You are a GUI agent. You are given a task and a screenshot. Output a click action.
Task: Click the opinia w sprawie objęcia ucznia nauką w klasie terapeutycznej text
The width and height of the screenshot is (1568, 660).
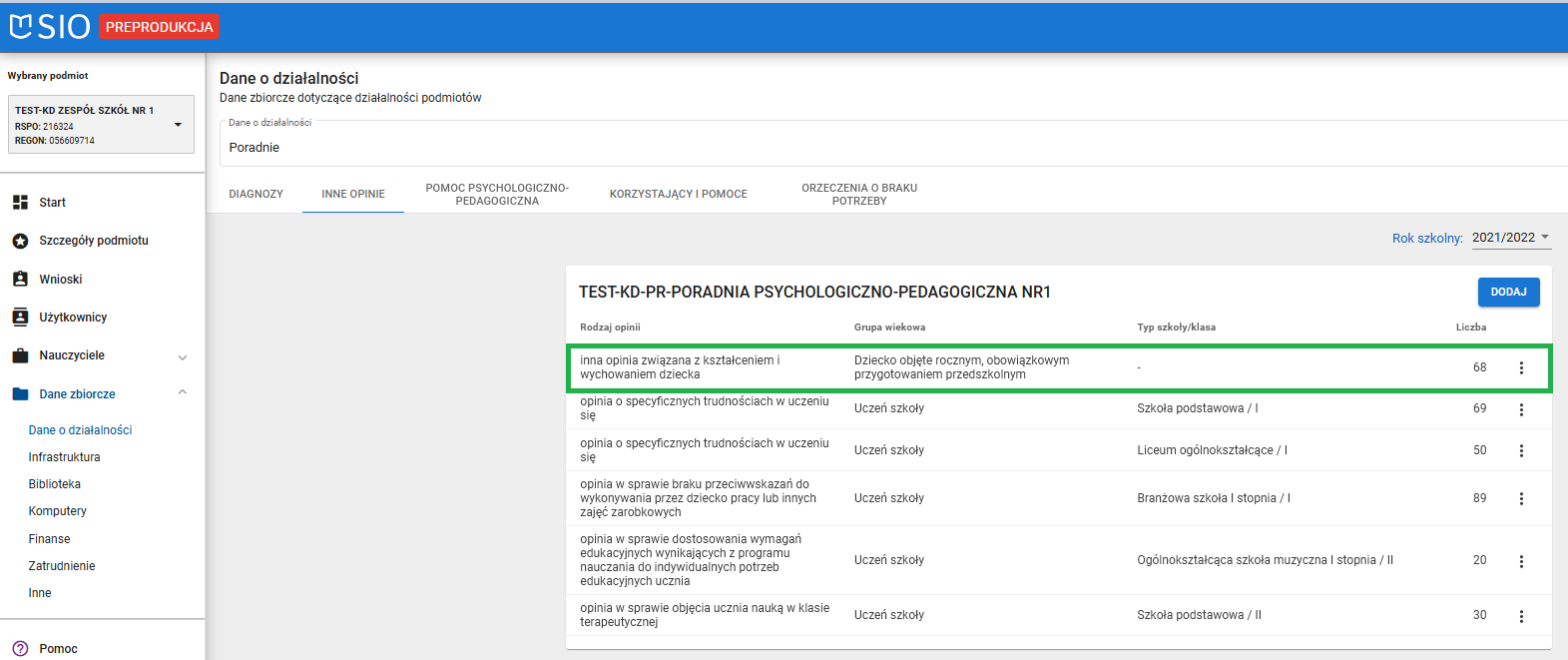click(x=705, y=615)
